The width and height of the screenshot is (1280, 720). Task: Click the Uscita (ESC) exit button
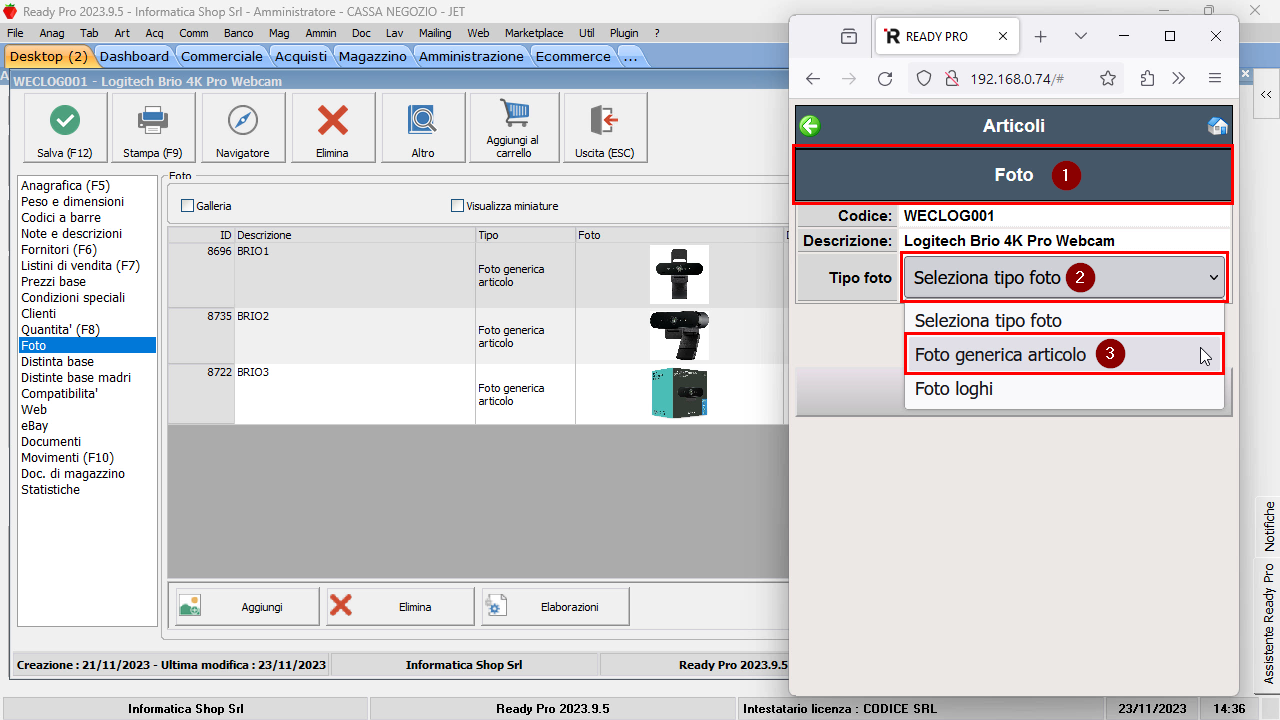pyautogui.click(x=605, y=128)
